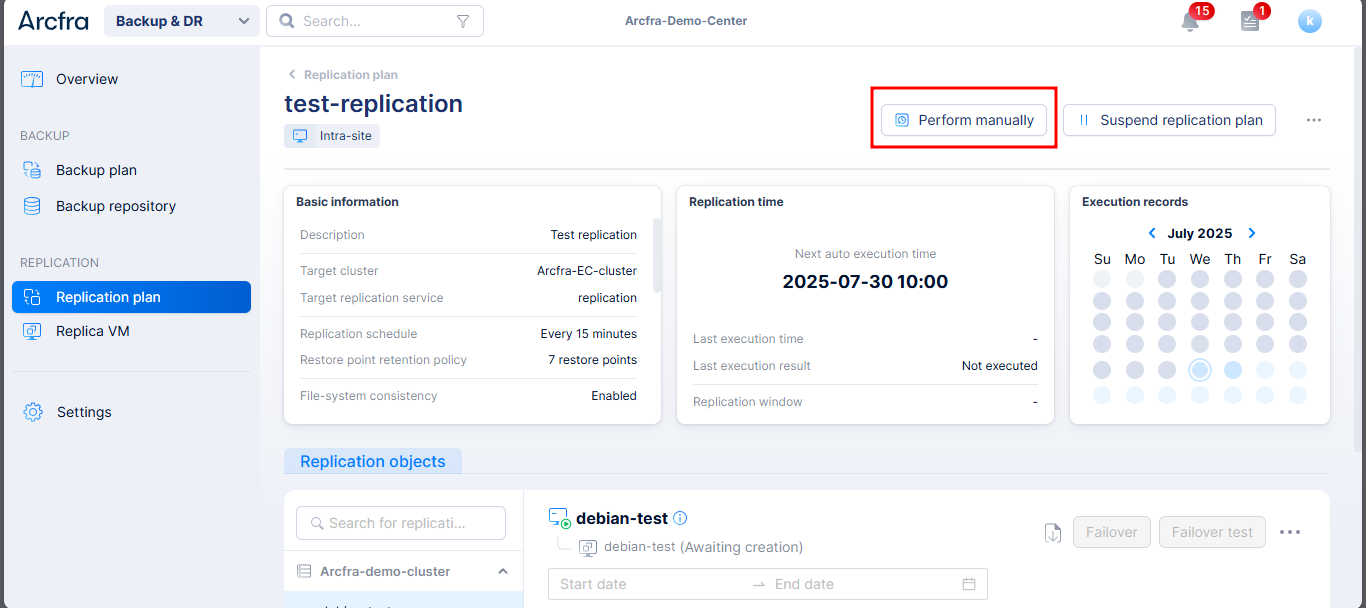Open the more options ellipsis for test-replication
Viewport: 1366px width, 608px height.
pos(1313,120)
